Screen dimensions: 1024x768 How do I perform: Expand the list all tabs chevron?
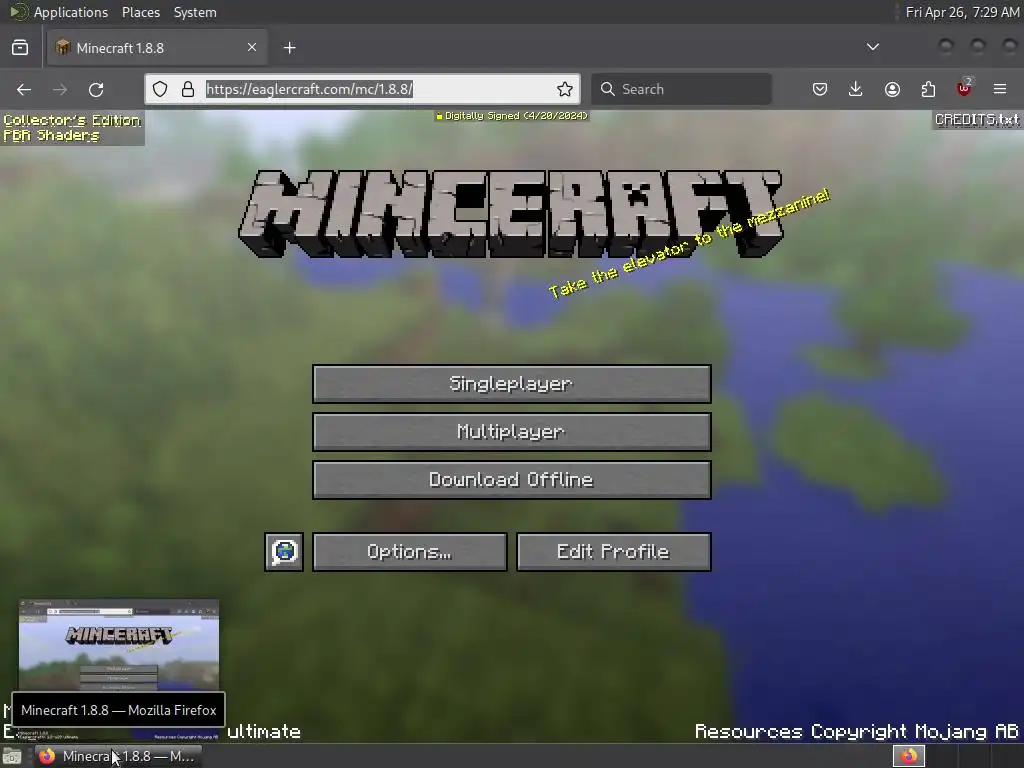pos(872,47)
